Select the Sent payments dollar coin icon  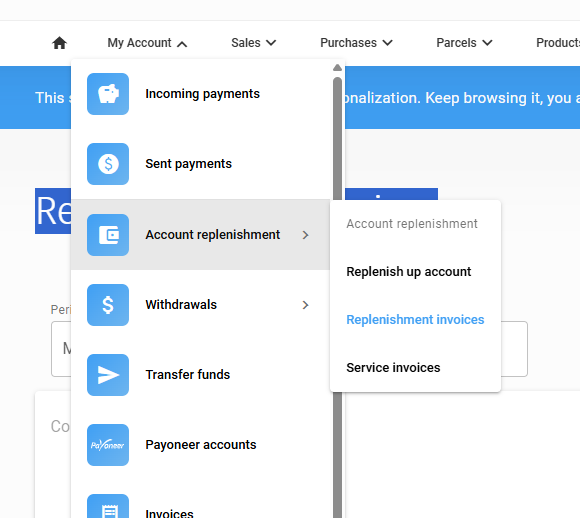(108, 164)
